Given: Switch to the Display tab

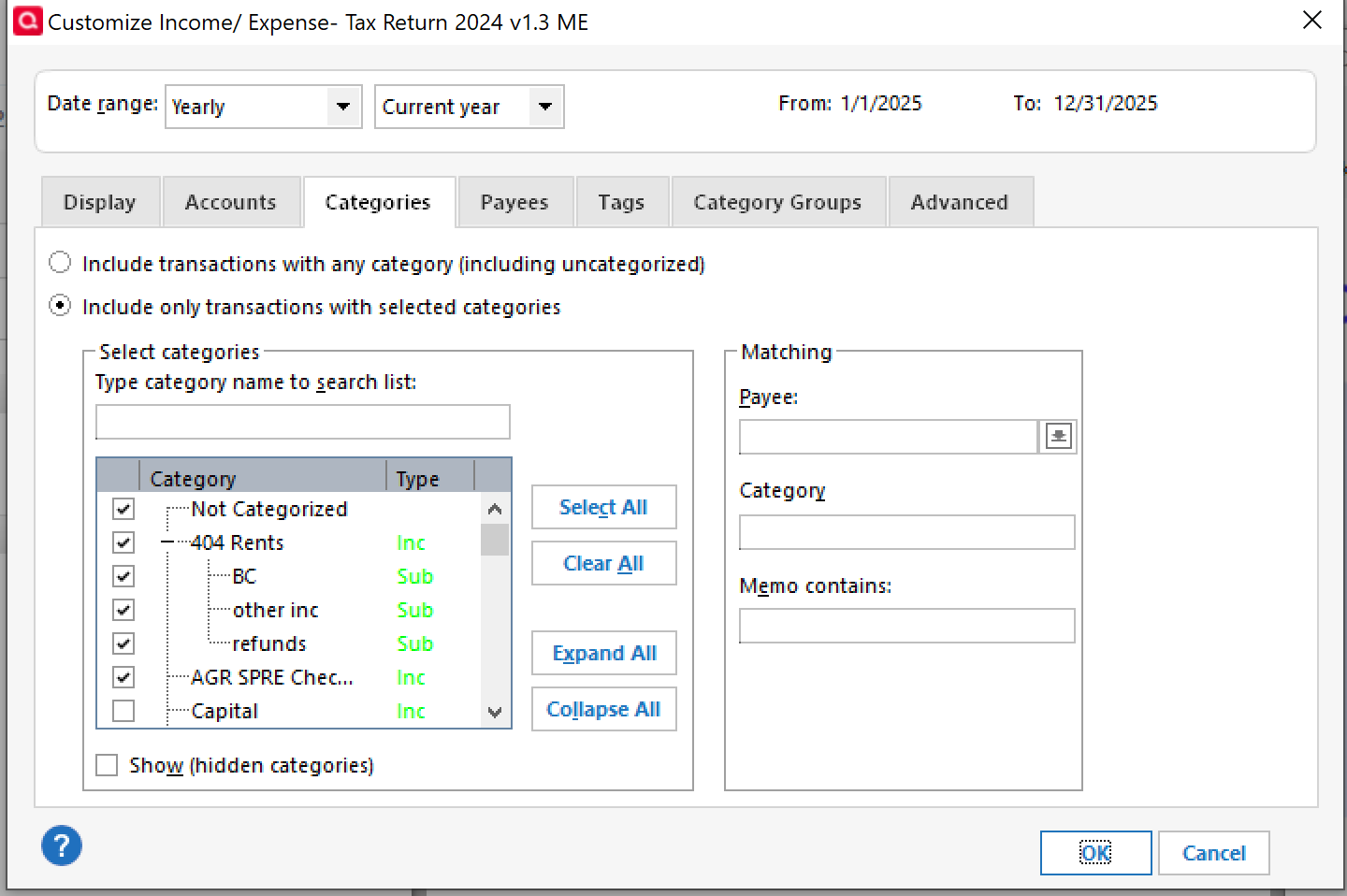Looking at the screenshot, I should 100,202.
